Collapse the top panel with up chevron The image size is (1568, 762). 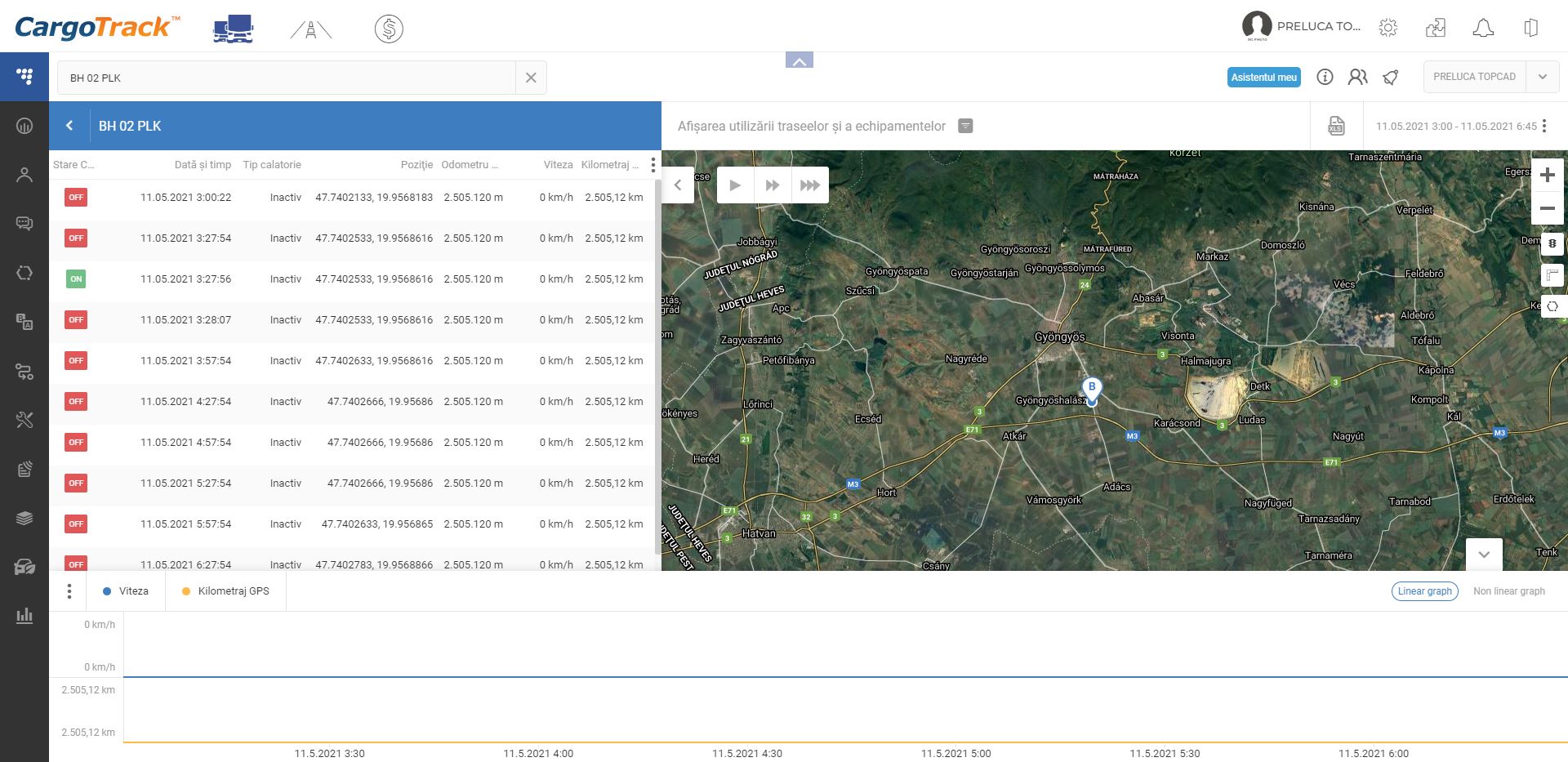click(799, 60)
